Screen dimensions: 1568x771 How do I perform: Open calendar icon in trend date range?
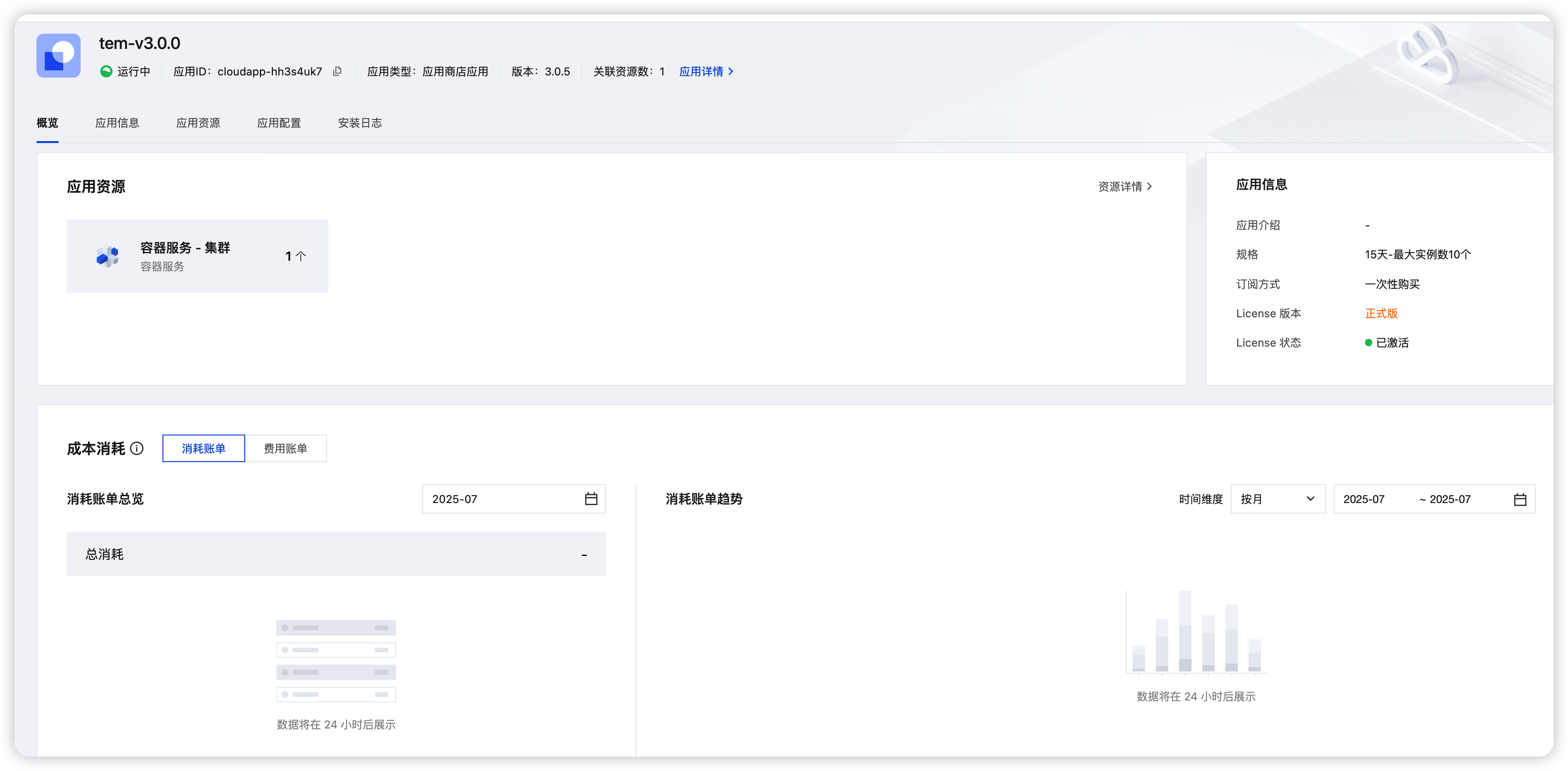(1520, 499)
